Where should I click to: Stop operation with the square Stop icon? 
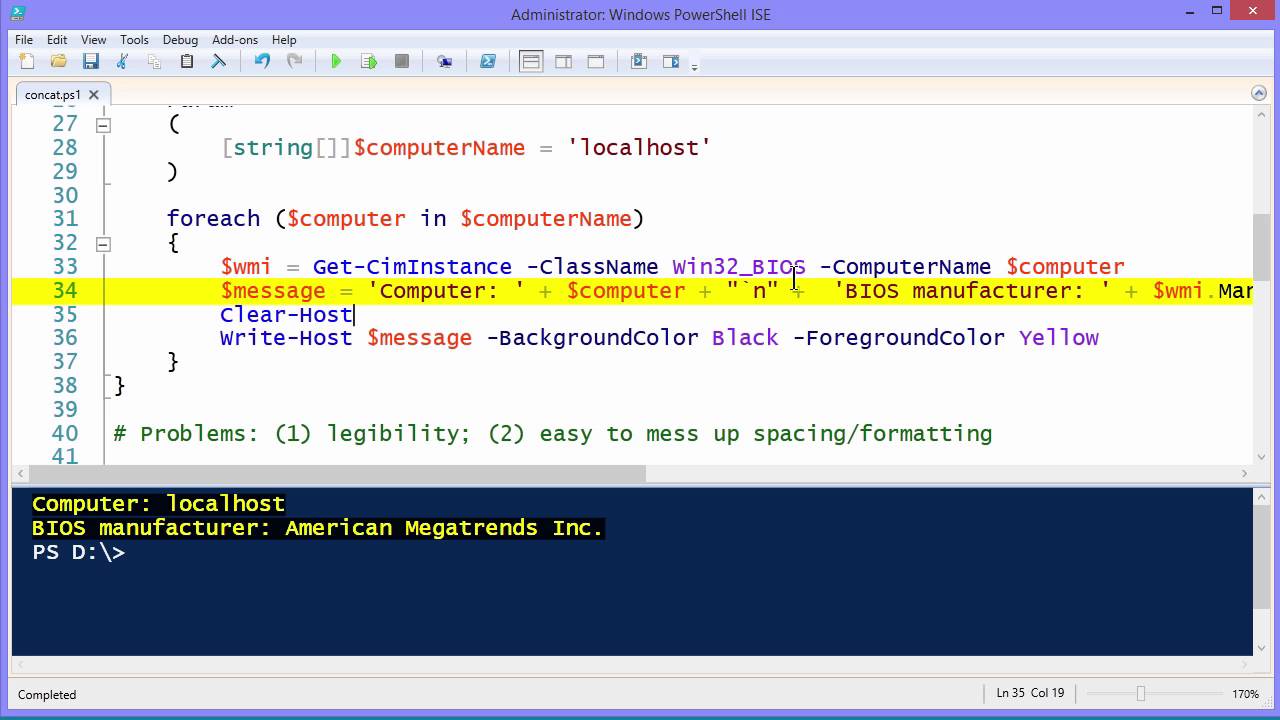[x=402, y=62]
